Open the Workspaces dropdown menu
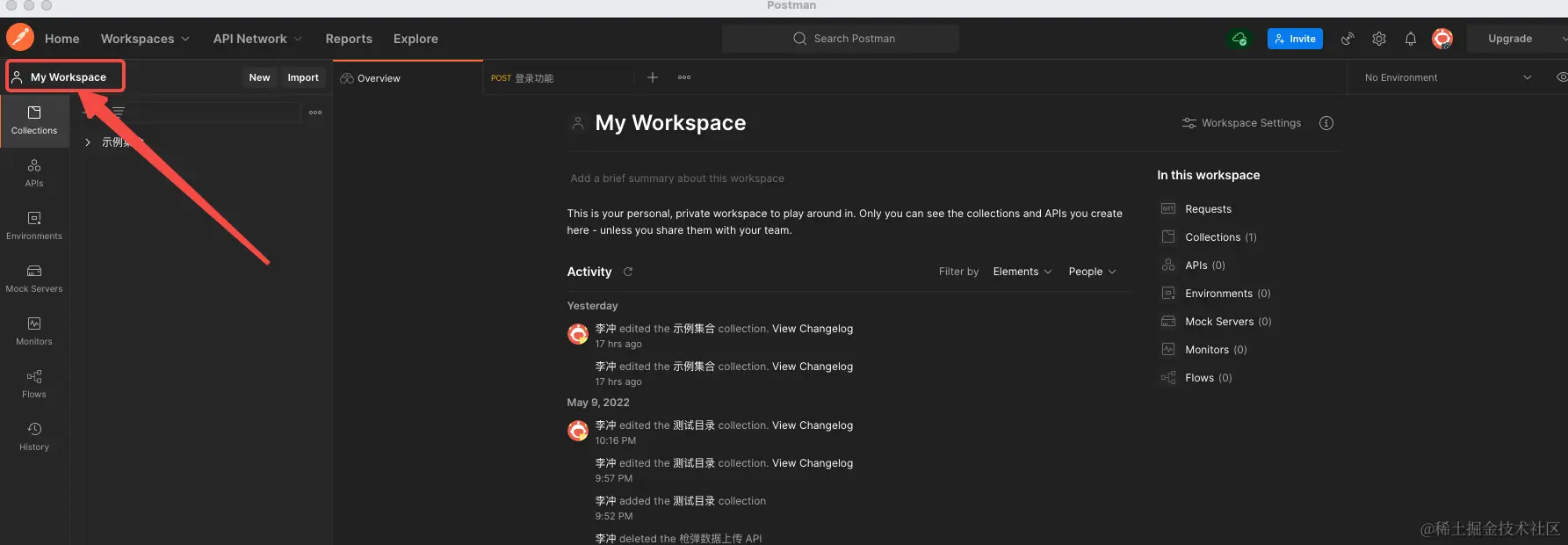 click(145, 39)
